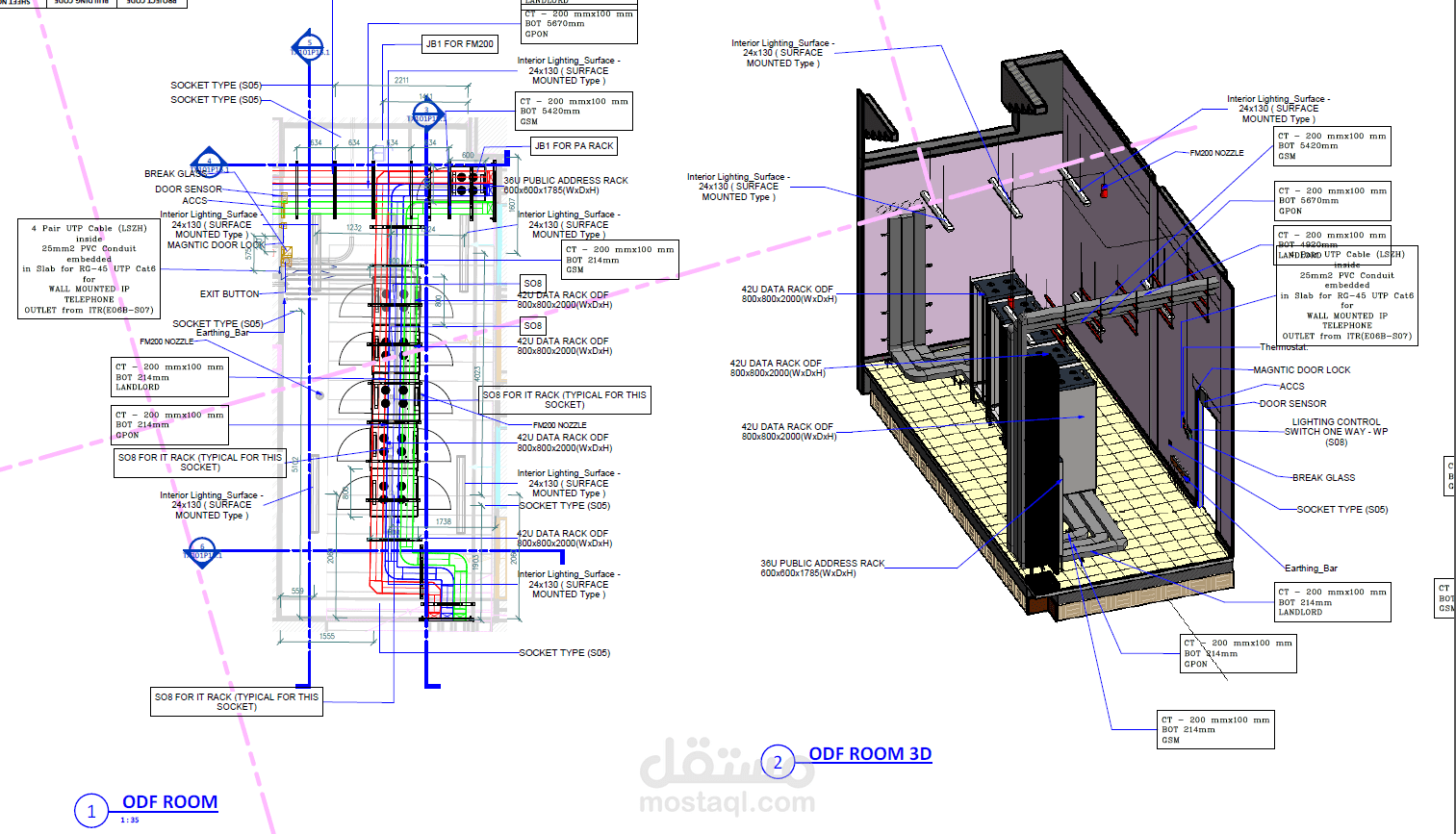Select the 1903 vertical dimension value

(474, 563)
